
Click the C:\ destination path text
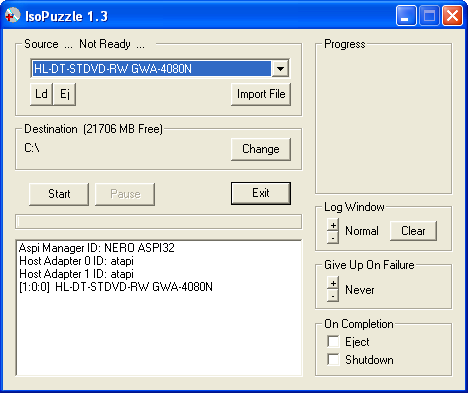click(32, 147)
